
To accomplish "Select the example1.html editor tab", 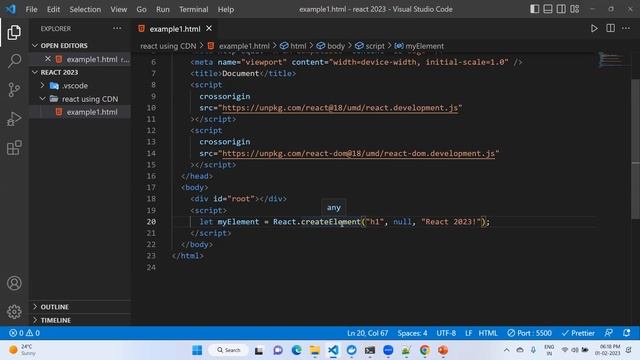I will tap(175, 29).
